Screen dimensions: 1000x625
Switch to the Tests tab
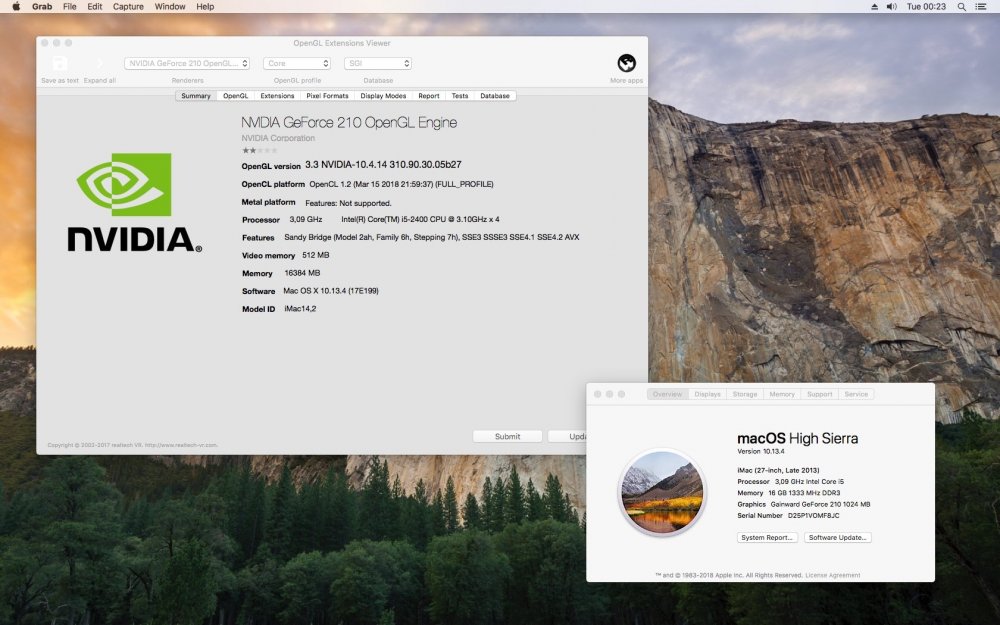460,96
